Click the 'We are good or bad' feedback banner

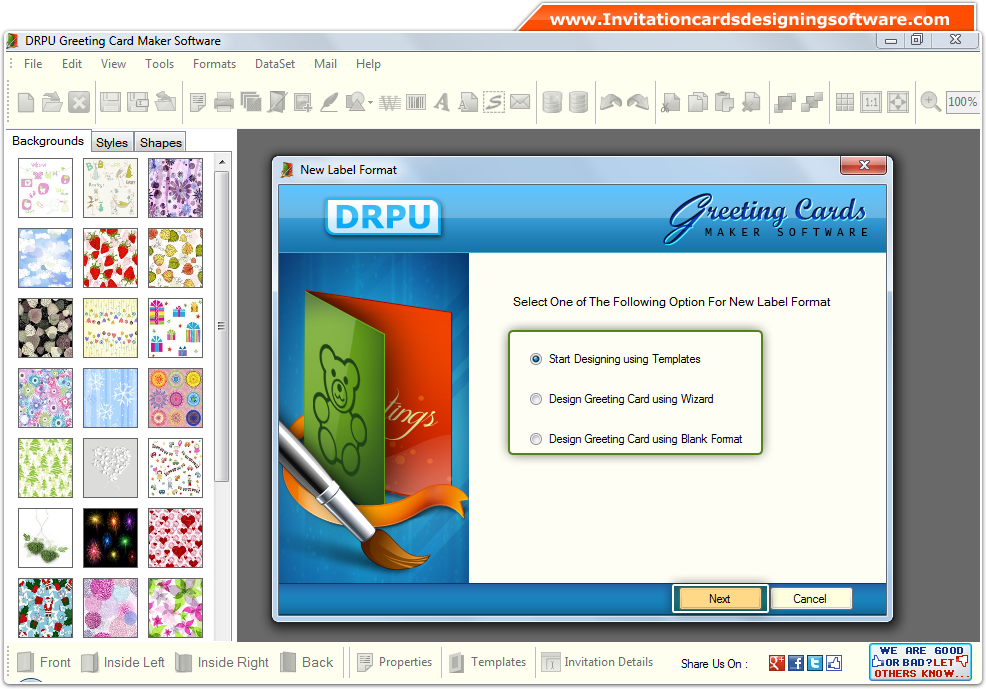click(x=921, y=662)
